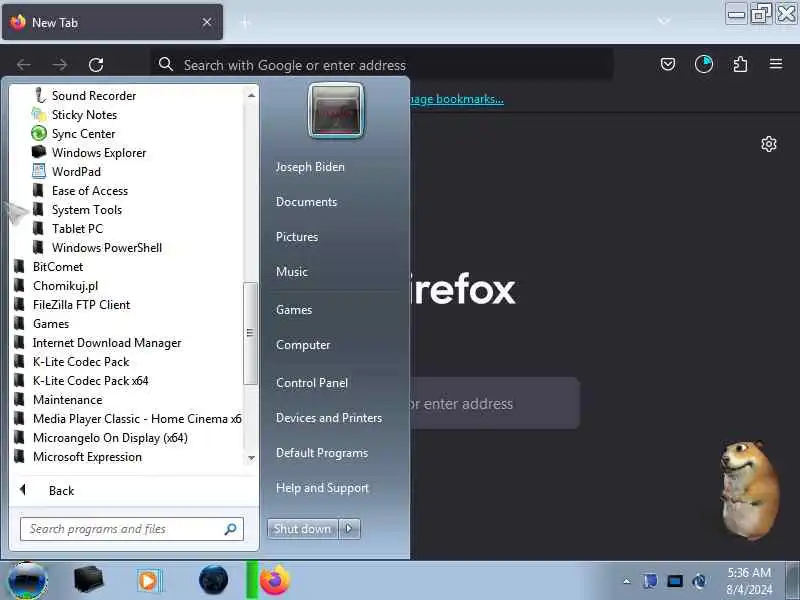The width and height of the screenshot is (800, 600).
Task: Click Firefox forward arrow
Action: click(60, 65)
